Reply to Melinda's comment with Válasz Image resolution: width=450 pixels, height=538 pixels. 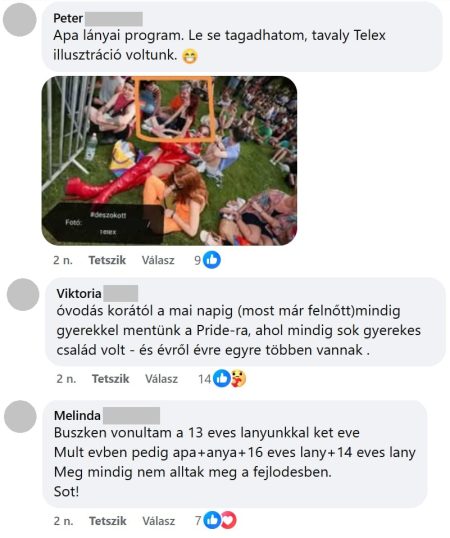(x=158, y=521)
